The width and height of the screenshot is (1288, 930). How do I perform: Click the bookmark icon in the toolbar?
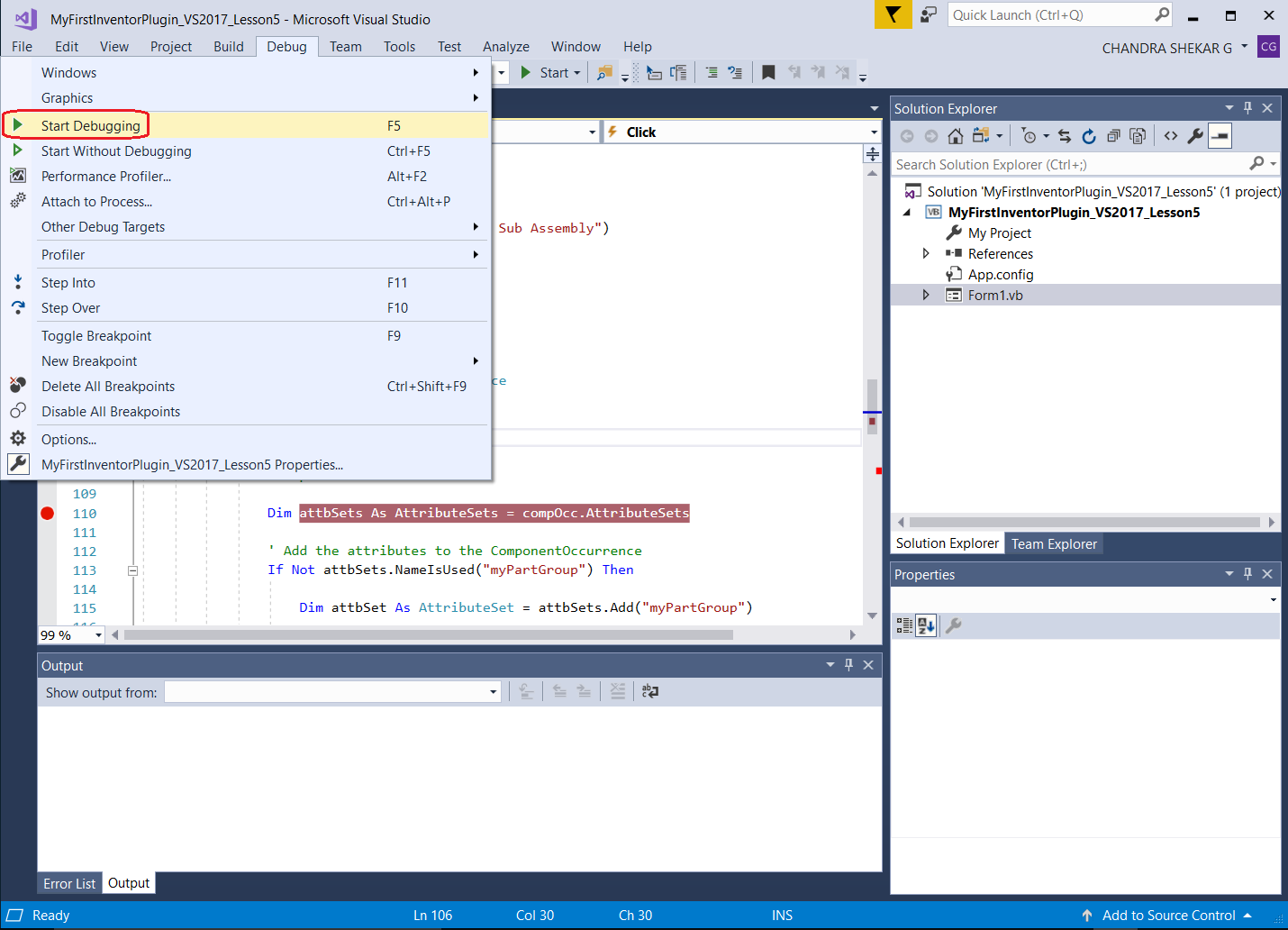pyautogui.click(x=768, y=73)
